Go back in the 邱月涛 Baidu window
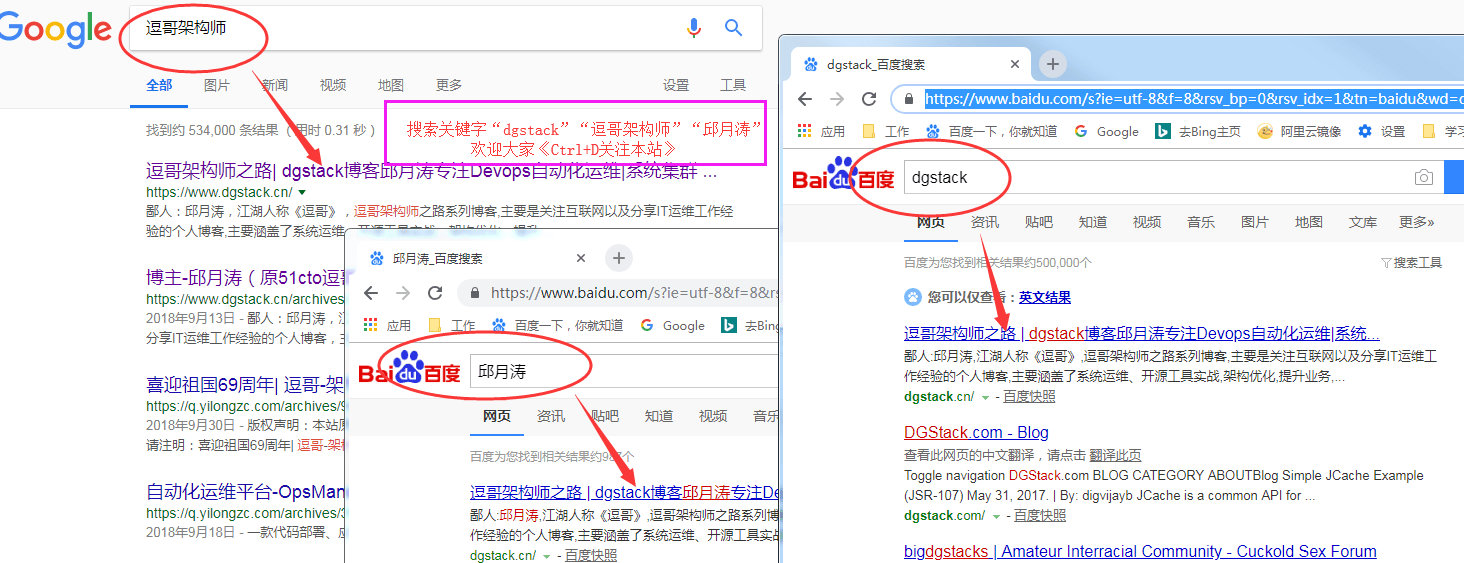The width and height of the screenshot is (1464, 563). [371, 293]
